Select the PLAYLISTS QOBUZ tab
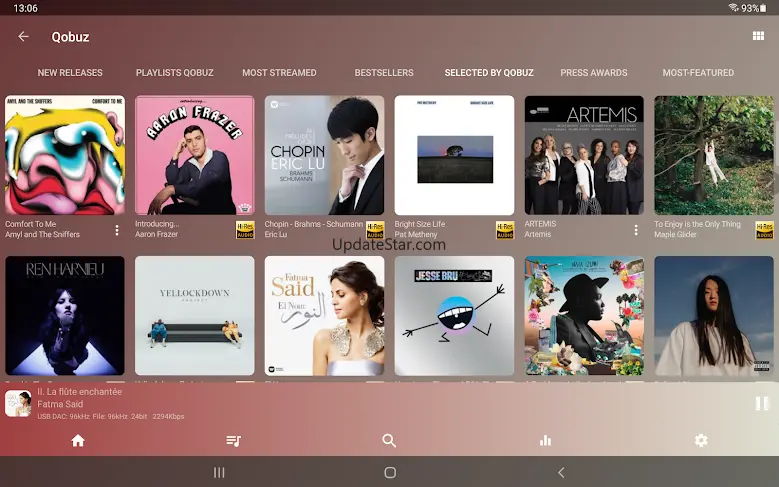The image size is (779, 487). coord(174,73)
